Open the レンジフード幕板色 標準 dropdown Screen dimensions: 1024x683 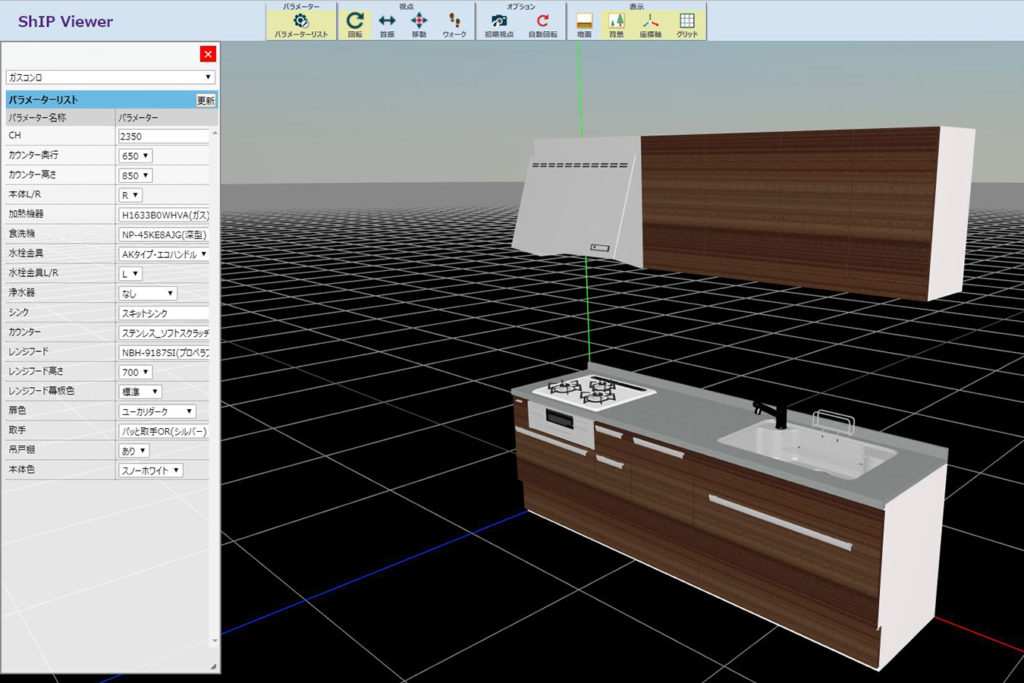point(140,392)
